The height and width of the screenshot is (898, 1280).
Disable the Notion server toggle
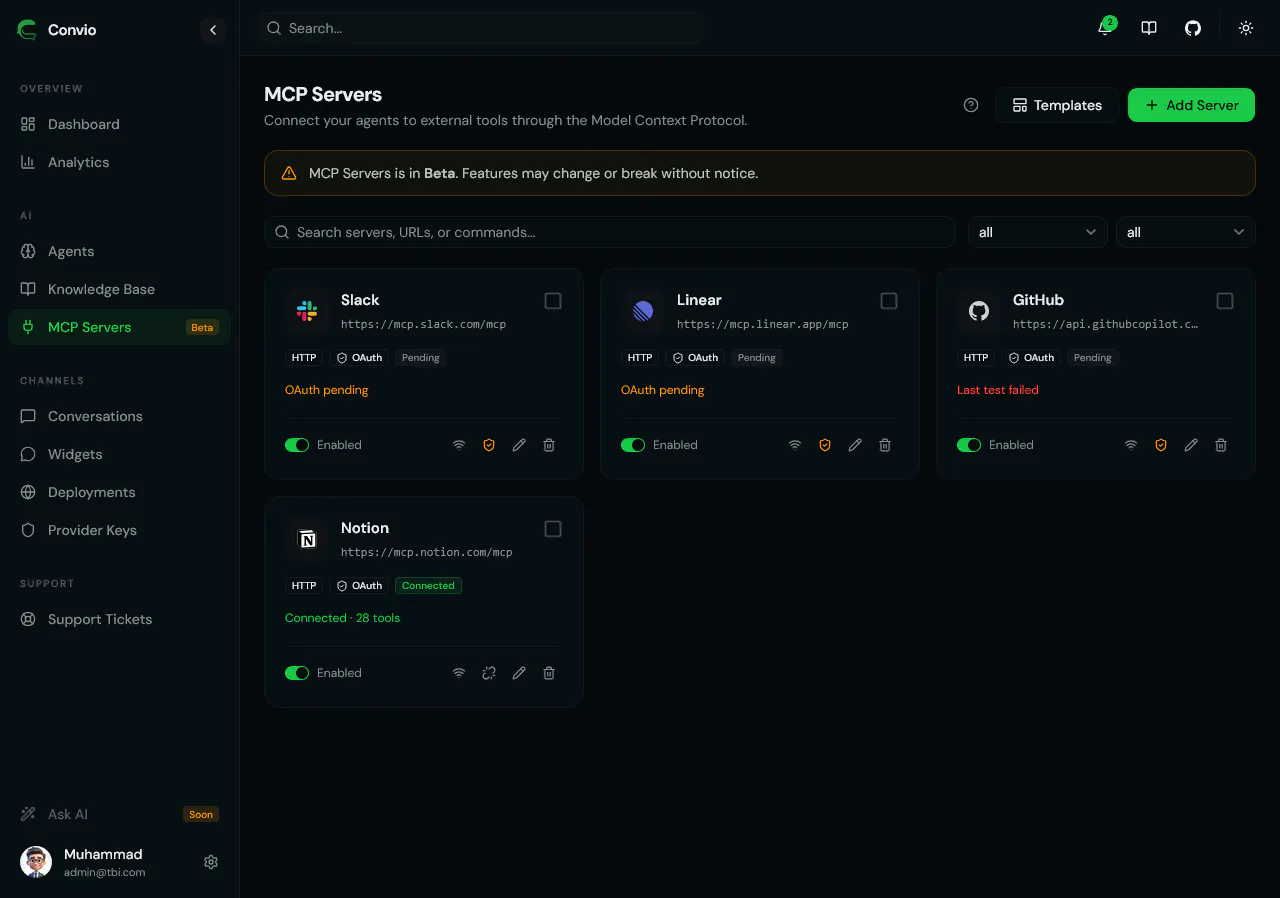tap(297, 673)
